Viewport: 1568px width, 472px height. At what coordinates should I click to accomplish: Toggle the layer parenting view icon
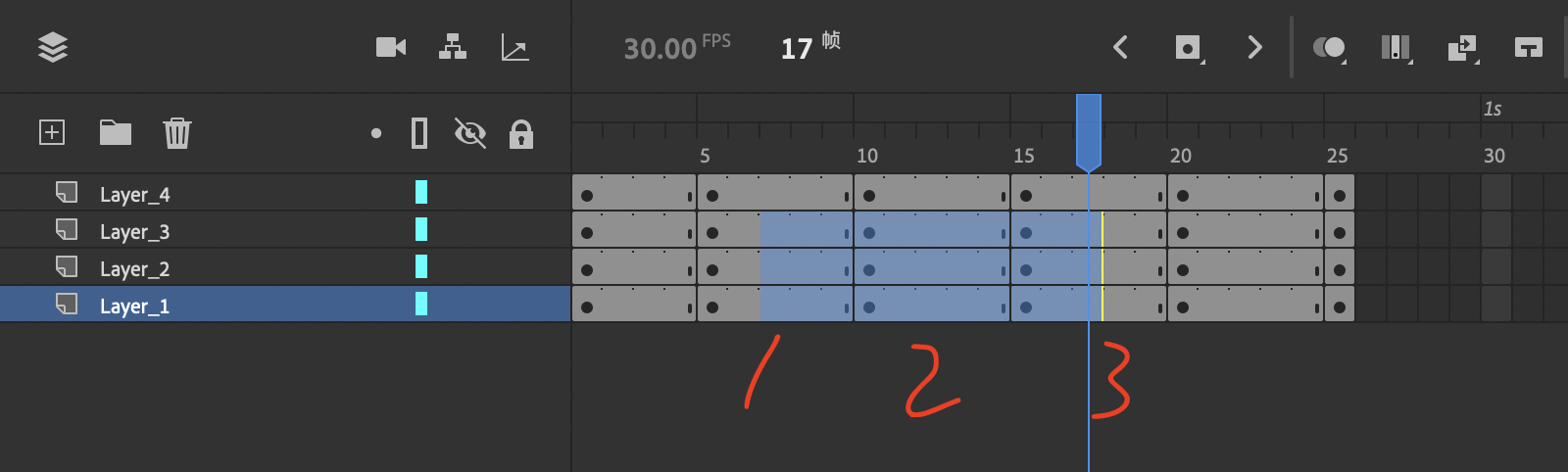click(453, 47)
